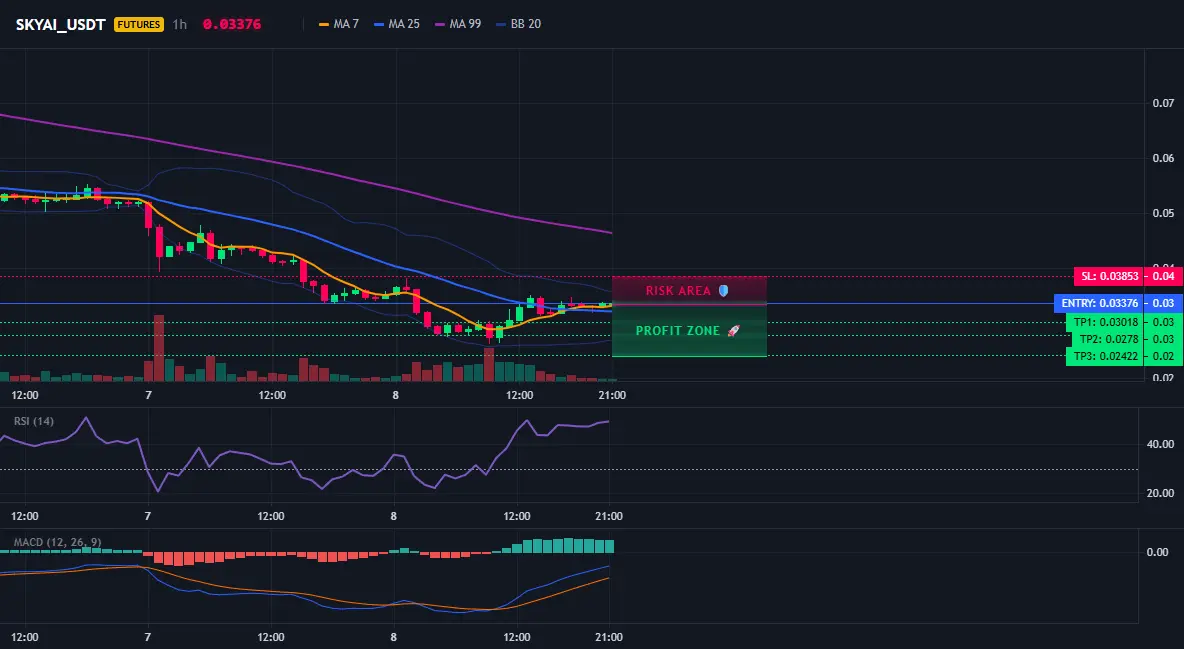The height and width of the screenshot is (649, 1184).
Task: Click the TP3: 0.02422 label
Action: tap(1105, 356)
